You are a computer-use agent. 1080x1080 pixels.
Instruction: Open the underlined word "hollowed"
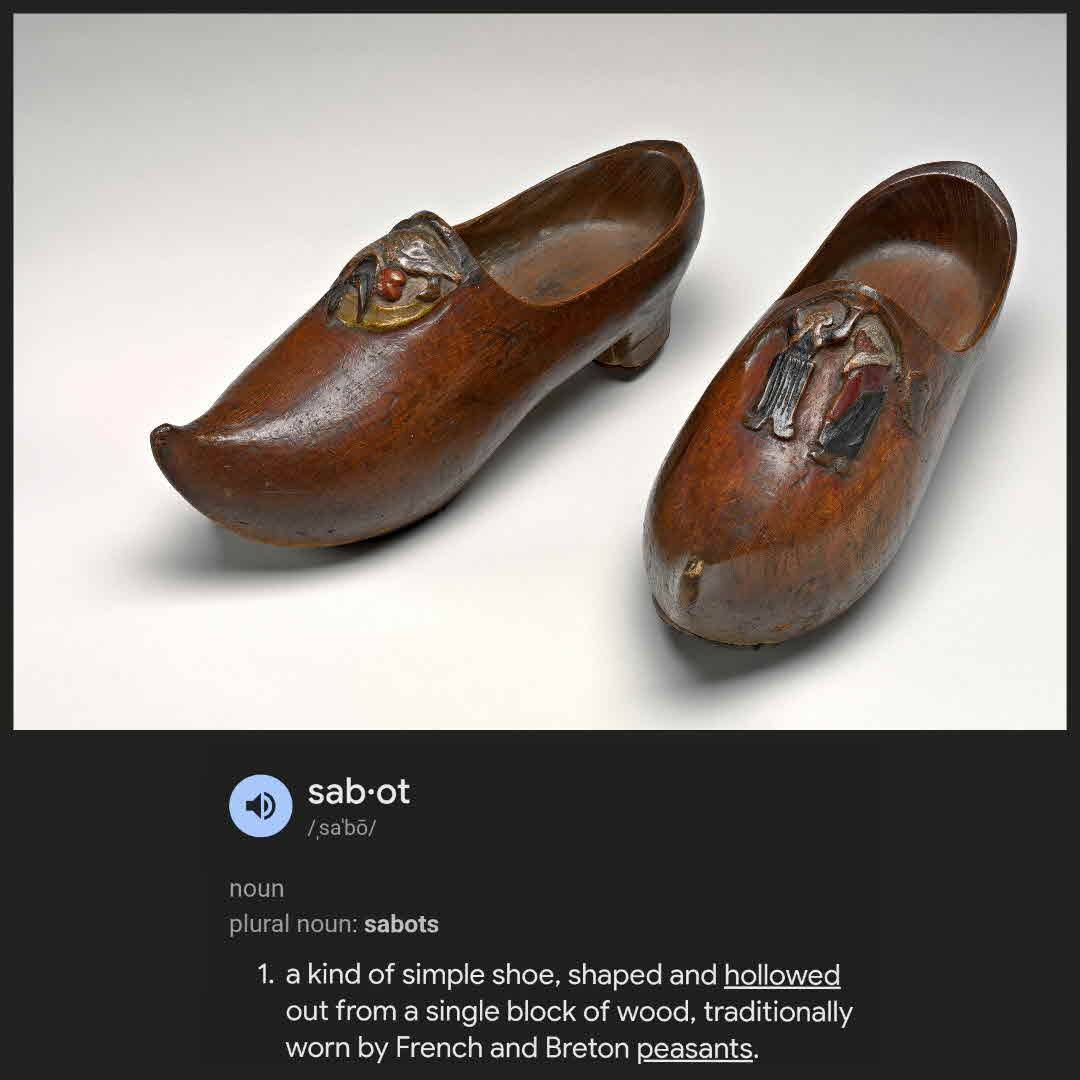click(x=782, y=975)
